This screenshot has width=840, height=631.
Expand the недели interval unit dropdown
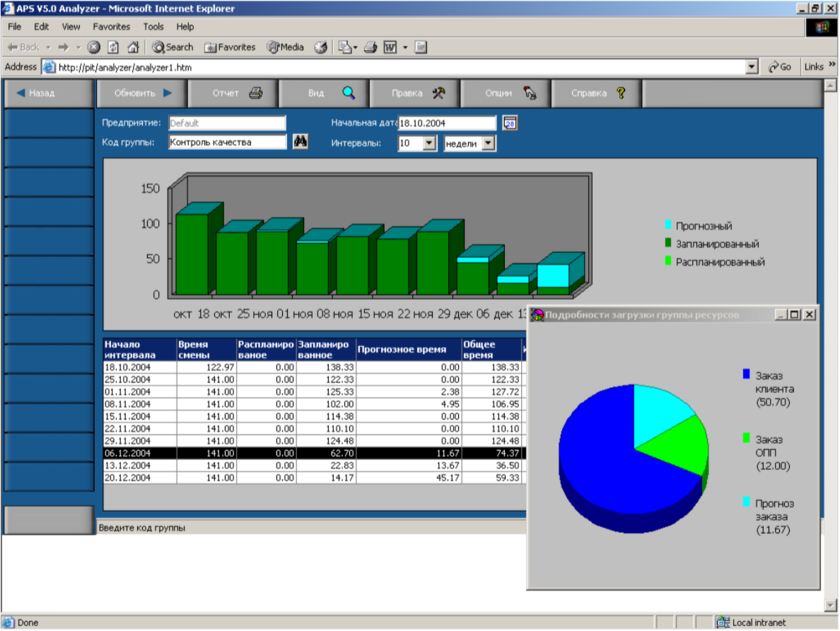[488, 144]
